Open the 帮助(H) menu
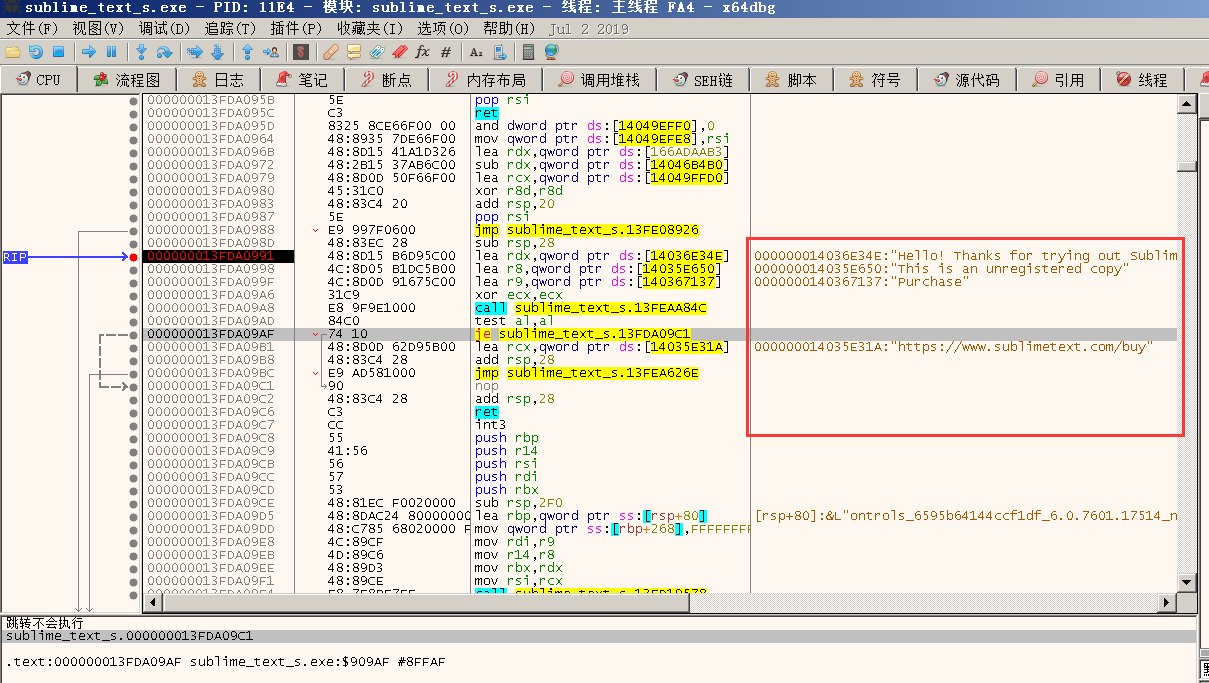This screenshot has height=683, width=1209. coord(509,29)
